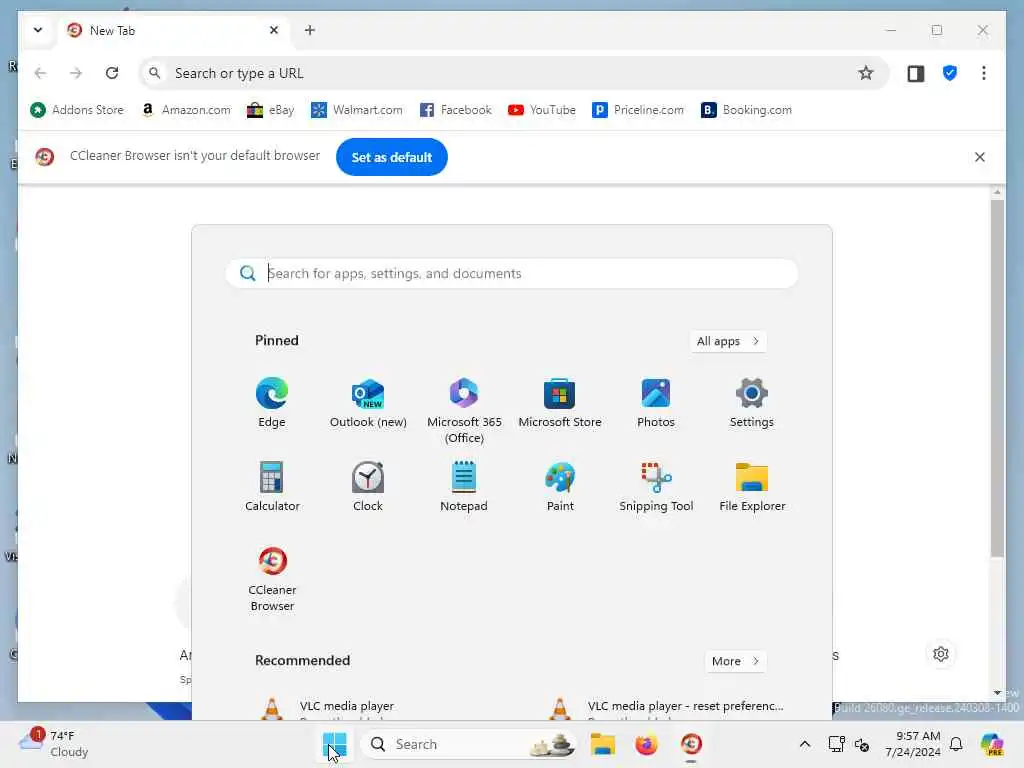The width and height of the screenshot is (1024, 768).
Task: Launch the Calculator app
Action: coord(272,487)
